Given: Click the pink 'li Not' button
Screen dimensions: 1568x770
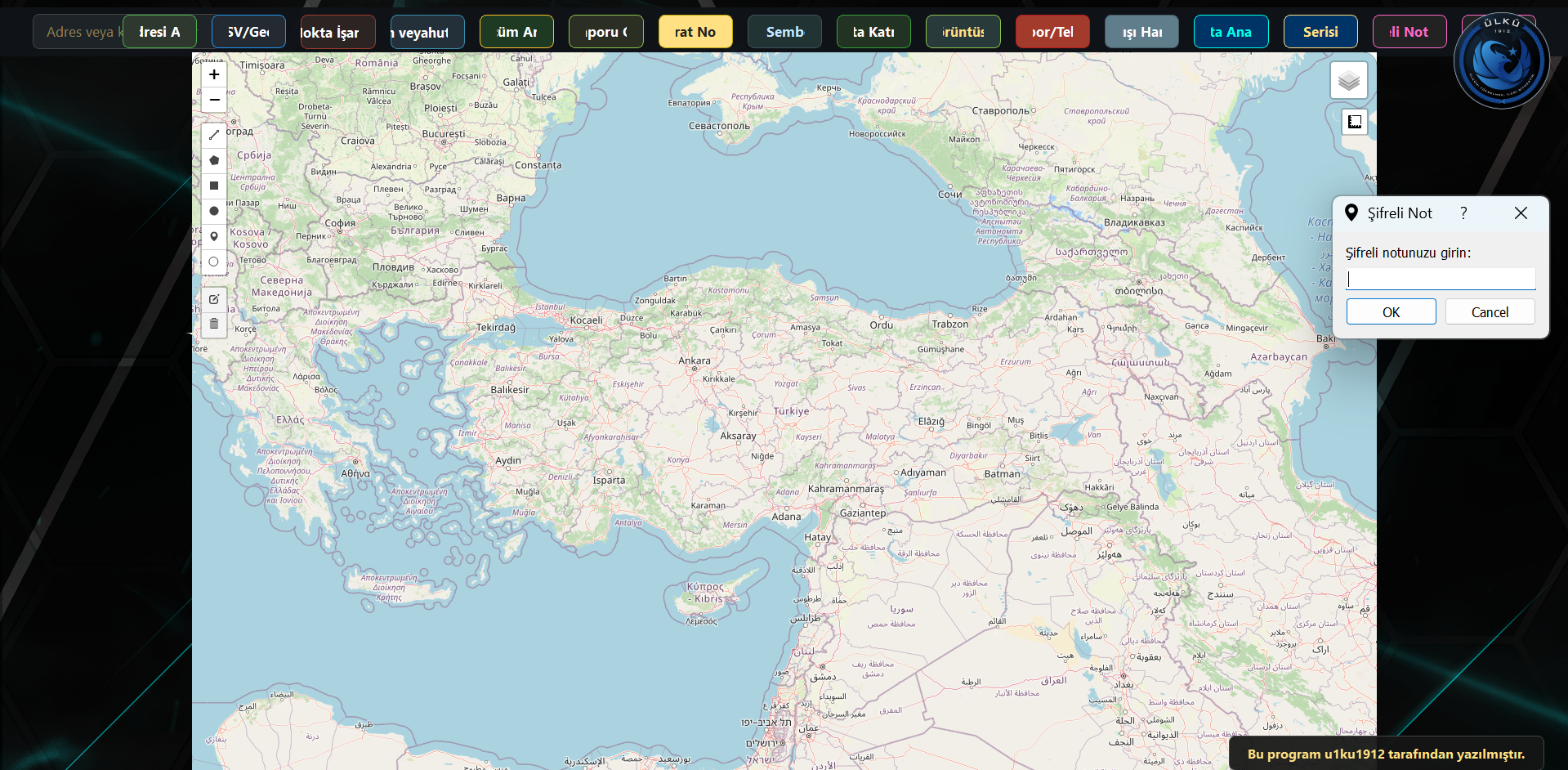Looking at the screenshot, I should point(1409,32).
